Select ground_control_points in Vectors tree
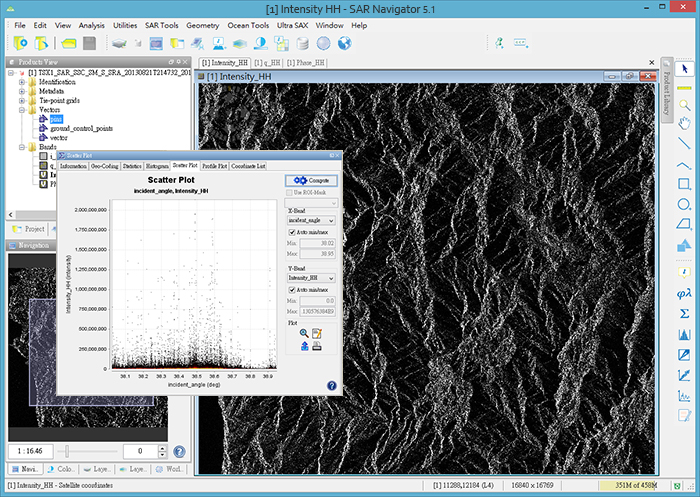700x497 pixels. click(x=81, y=128)
